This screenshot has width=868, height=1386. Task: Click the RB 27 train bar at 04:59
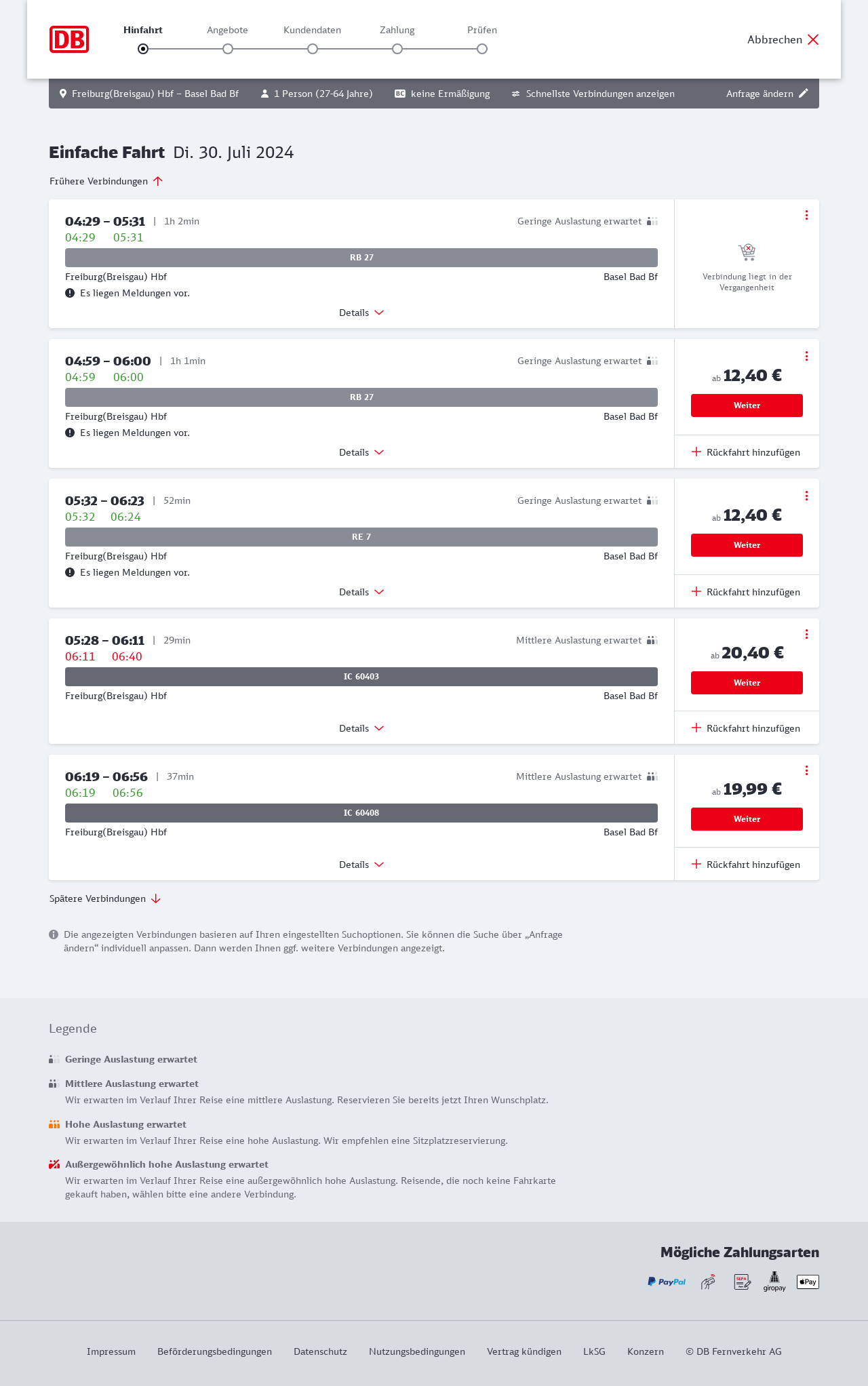(361, 397)
